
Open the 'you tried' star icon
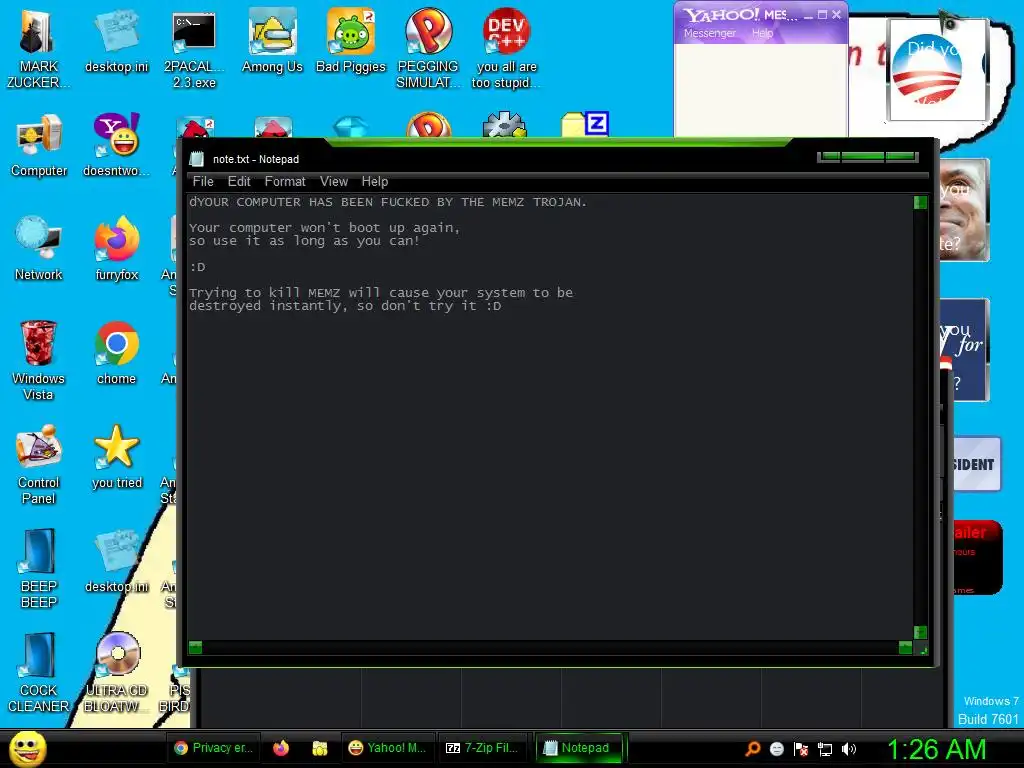116,456
